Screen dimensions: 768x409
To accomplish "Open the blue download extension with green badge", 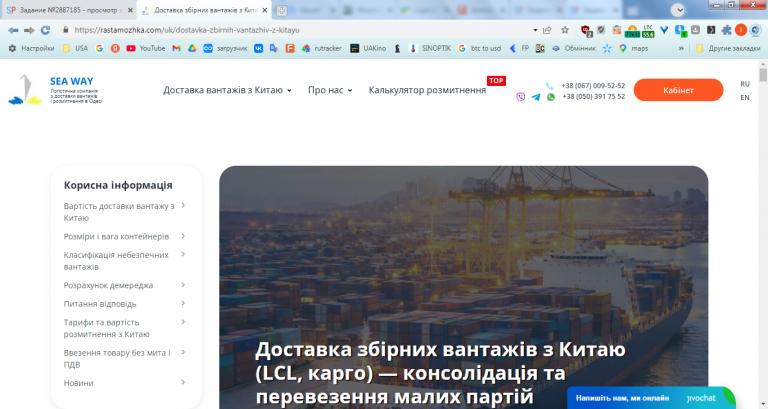I will click(680, 31).
